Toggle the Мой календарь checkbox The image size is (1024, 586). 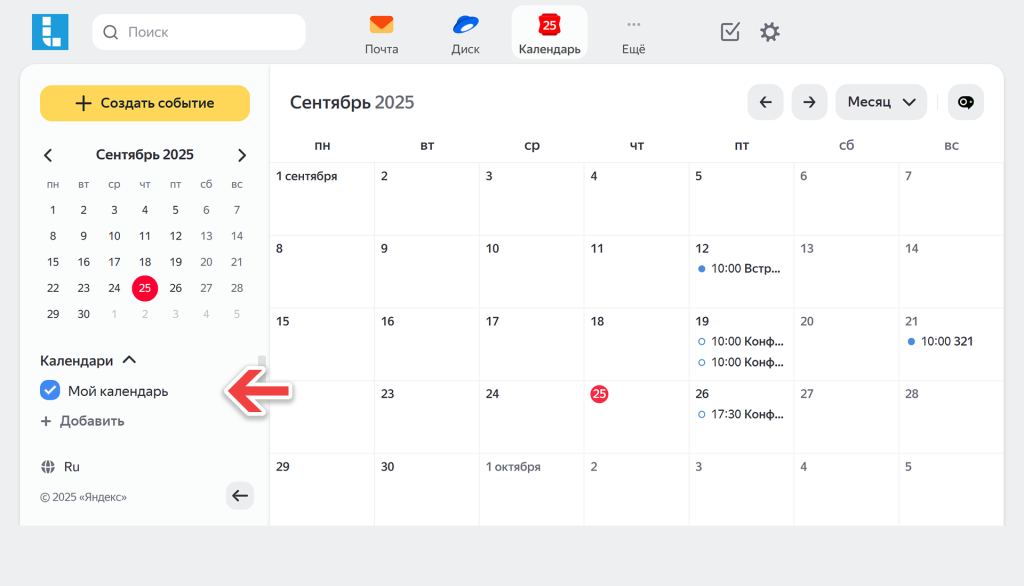click(50, 391)
